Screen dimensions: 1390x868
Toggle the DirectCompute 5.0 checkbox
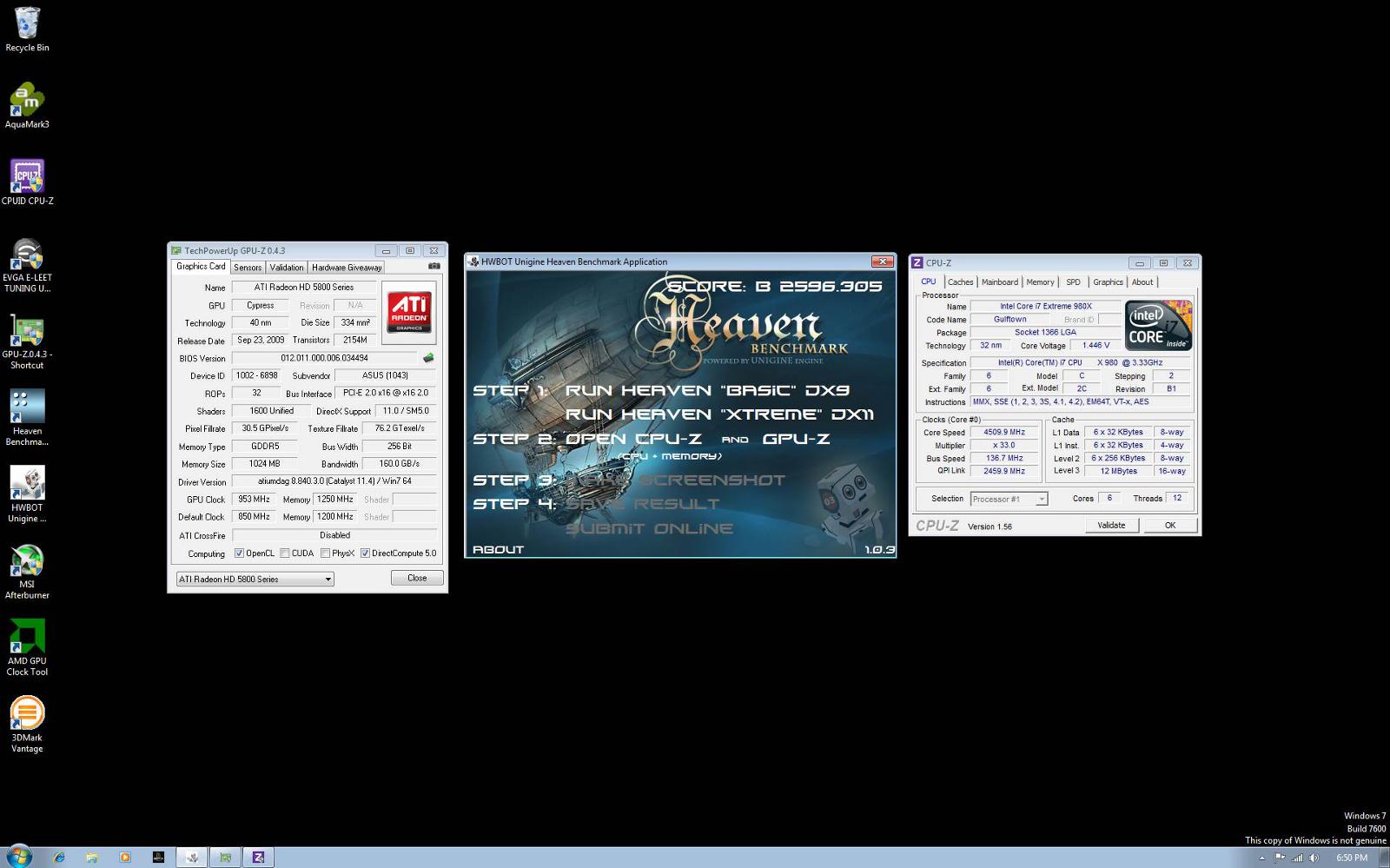(365, 553)
